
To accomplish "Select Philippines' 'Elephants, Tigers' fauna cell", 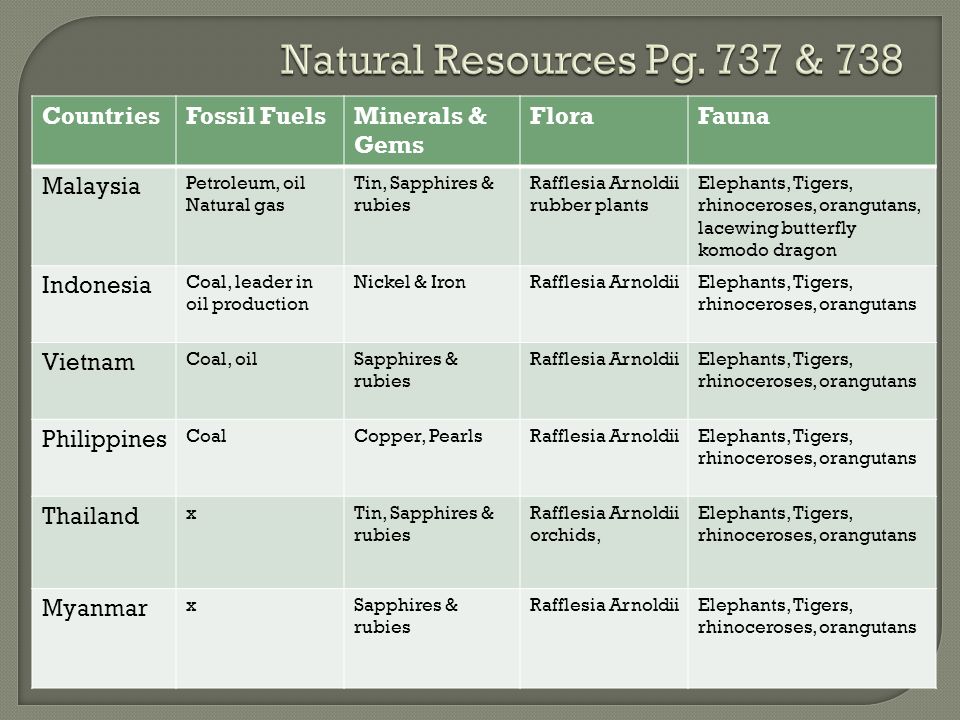I will (812, 458).
